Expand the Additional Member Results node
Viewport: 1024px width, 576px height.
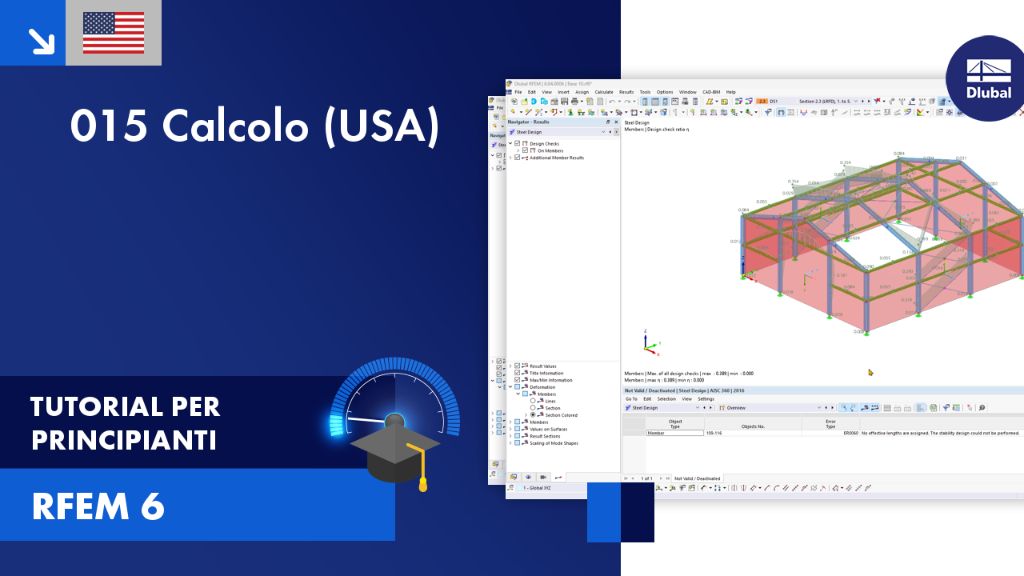[511, 158]
